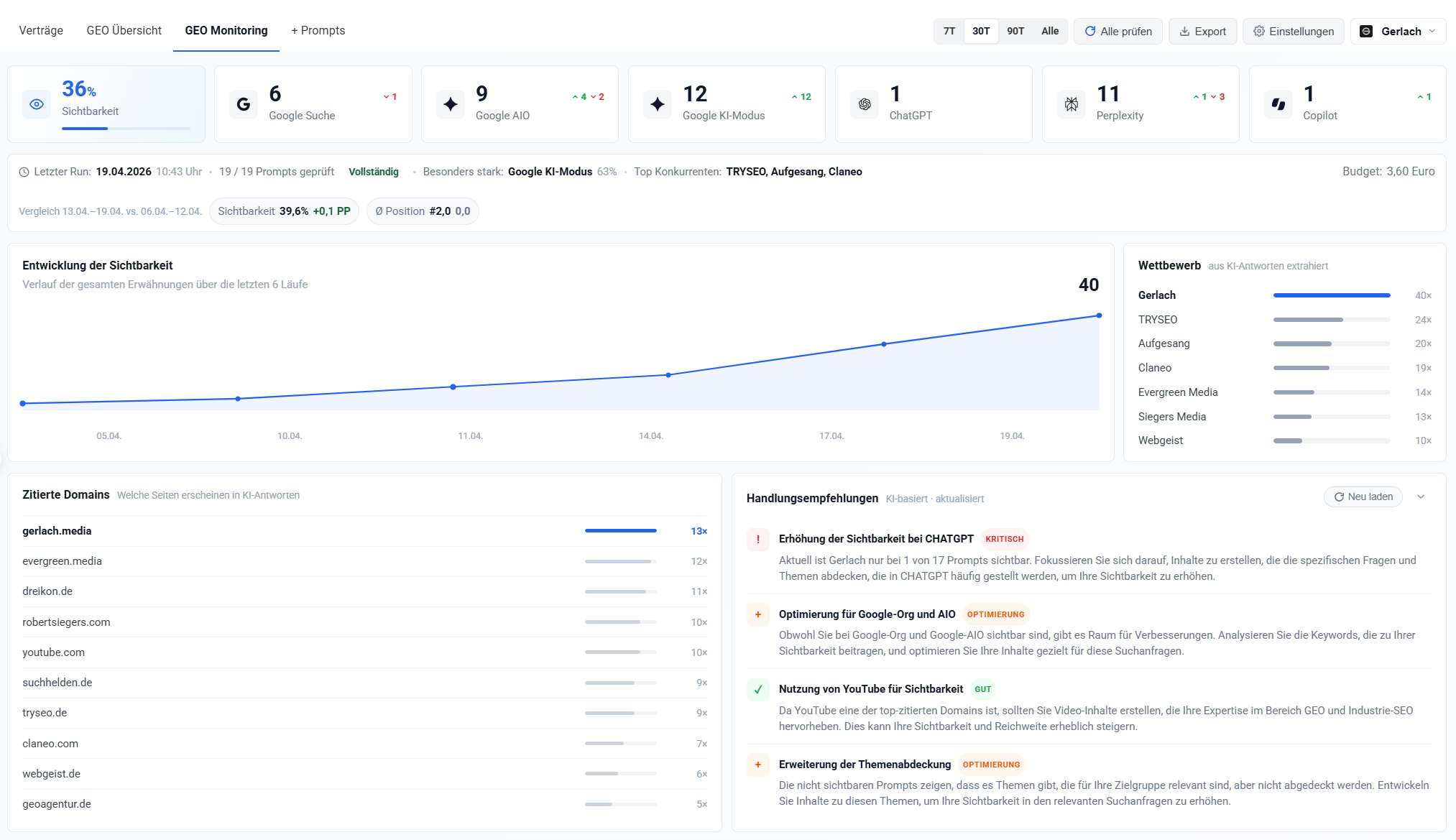Select the Perplexity icon
The image size is (1456, 840).
[x=1072, y=103]
